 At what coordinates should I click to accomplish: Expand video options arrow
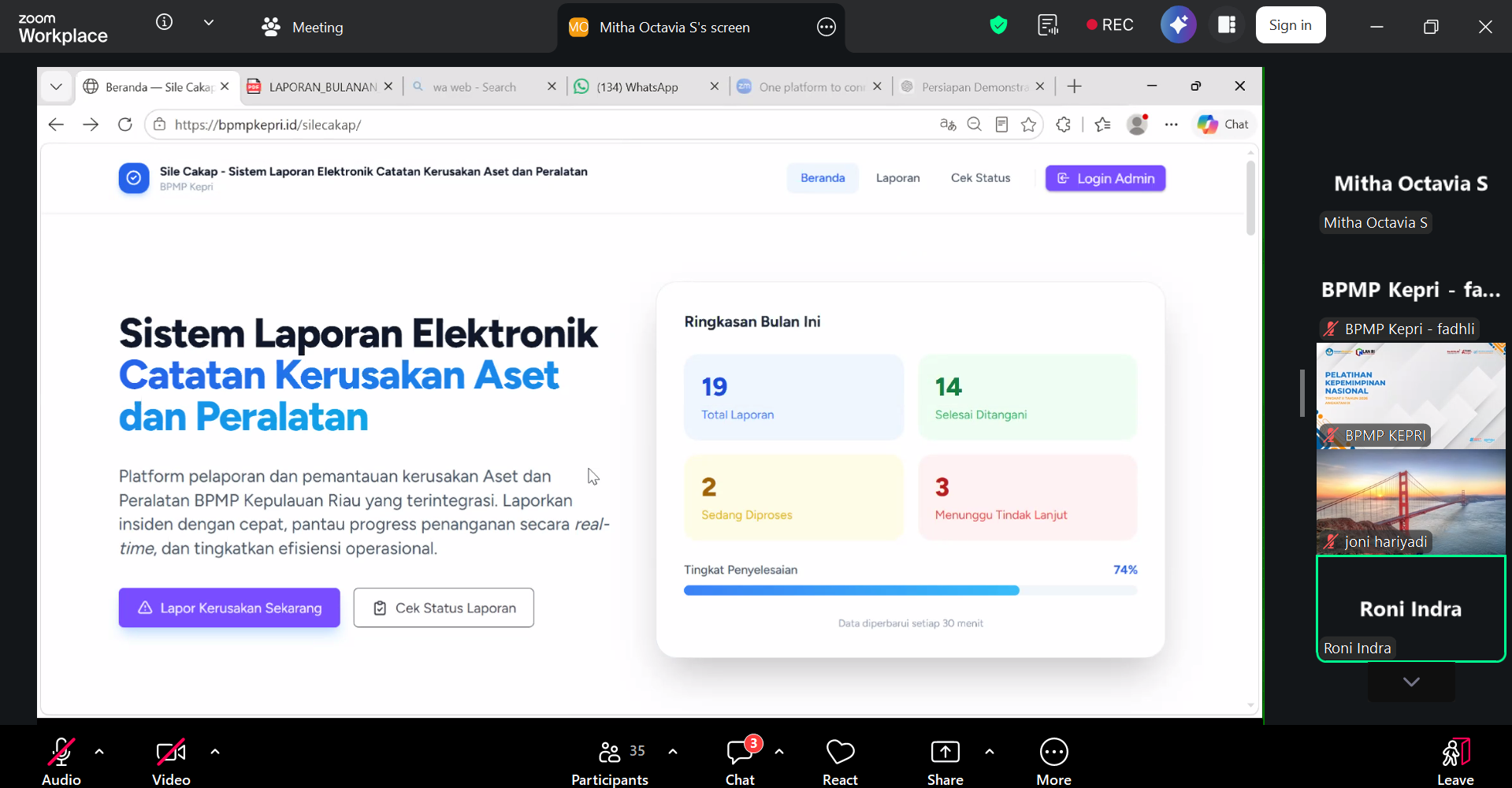(x=215, y=752)
